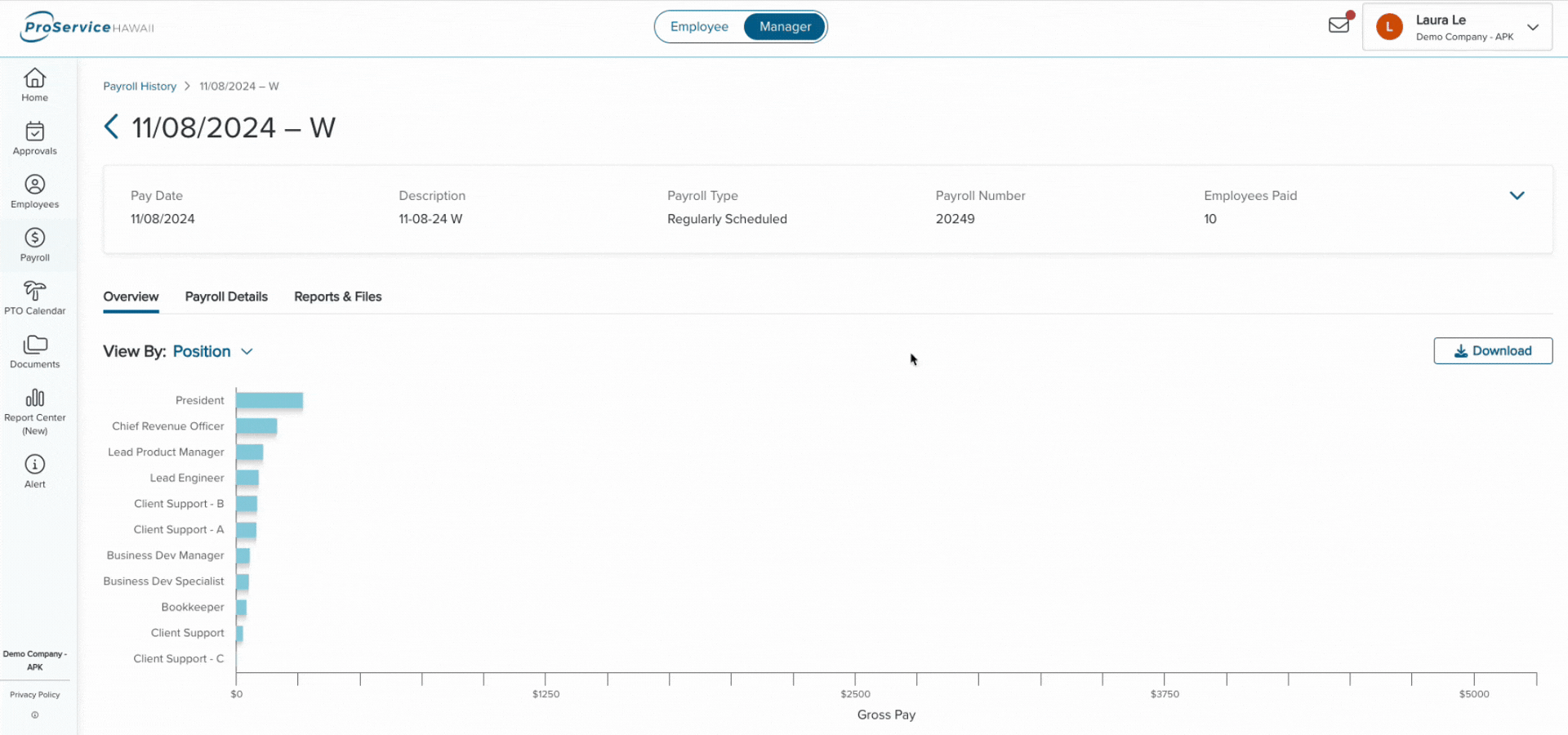Click the Business Dev Specialist bar

point(243,581)
